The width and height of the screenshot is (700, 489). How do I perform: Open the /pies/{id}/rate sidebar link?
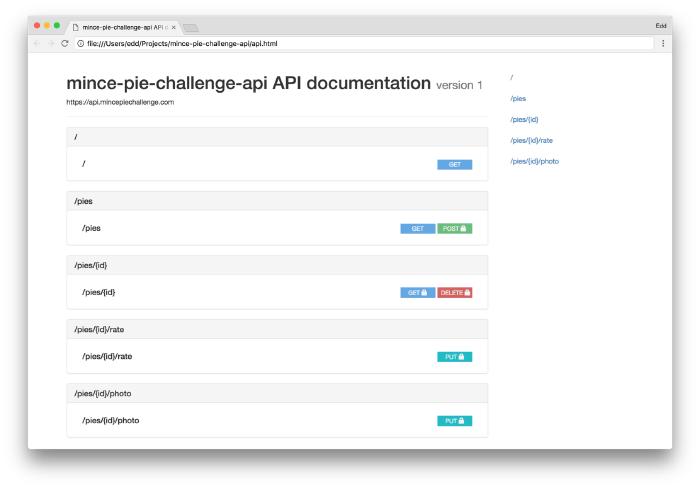tap(531, 140)
